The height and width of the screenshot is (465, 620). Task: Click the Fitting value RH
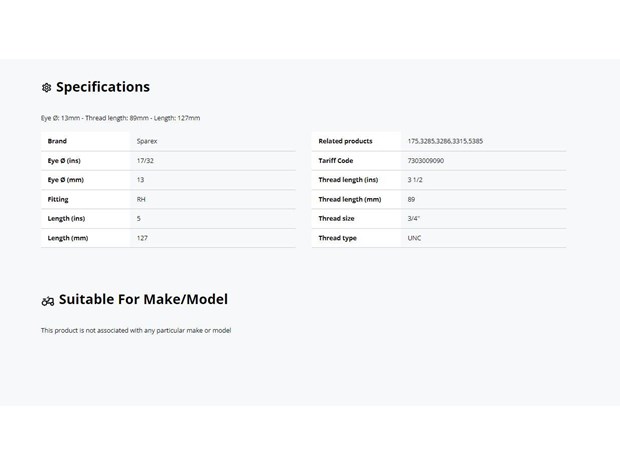(x=141, y=199)
